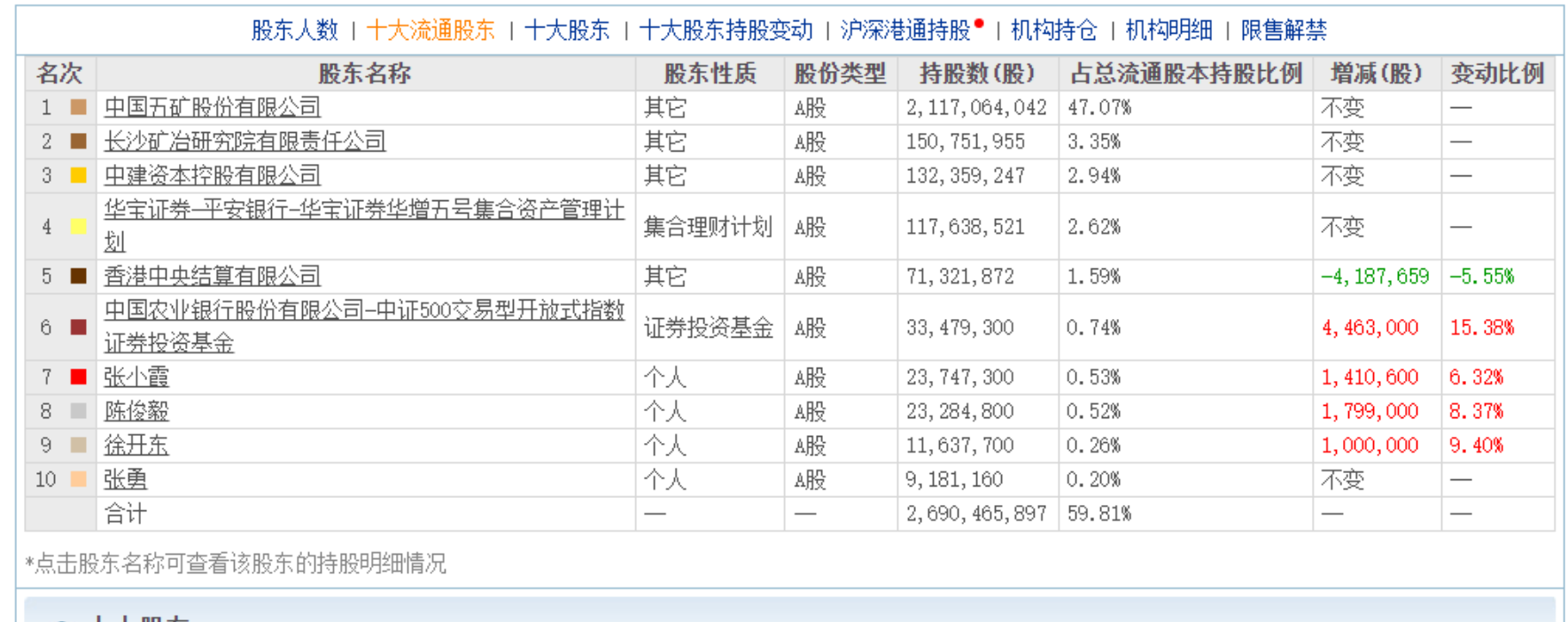Click the 股份类型 column header
Screen dimensions: 1568x622
(x=841, y=74)
